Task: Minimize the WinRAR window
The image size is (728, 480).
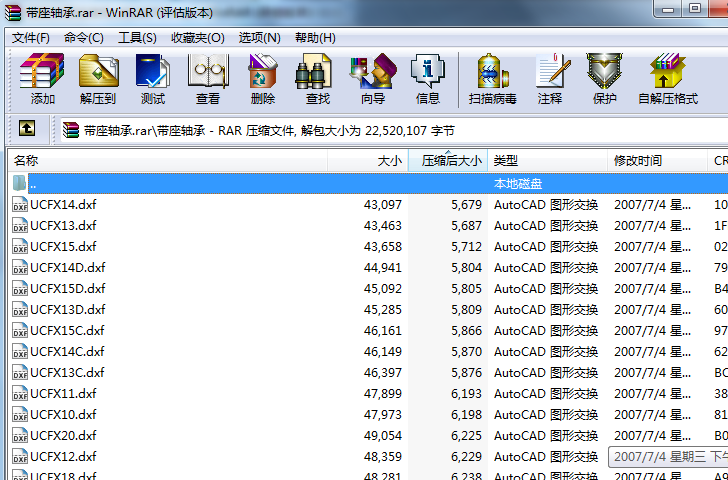Action: point(668,9)
